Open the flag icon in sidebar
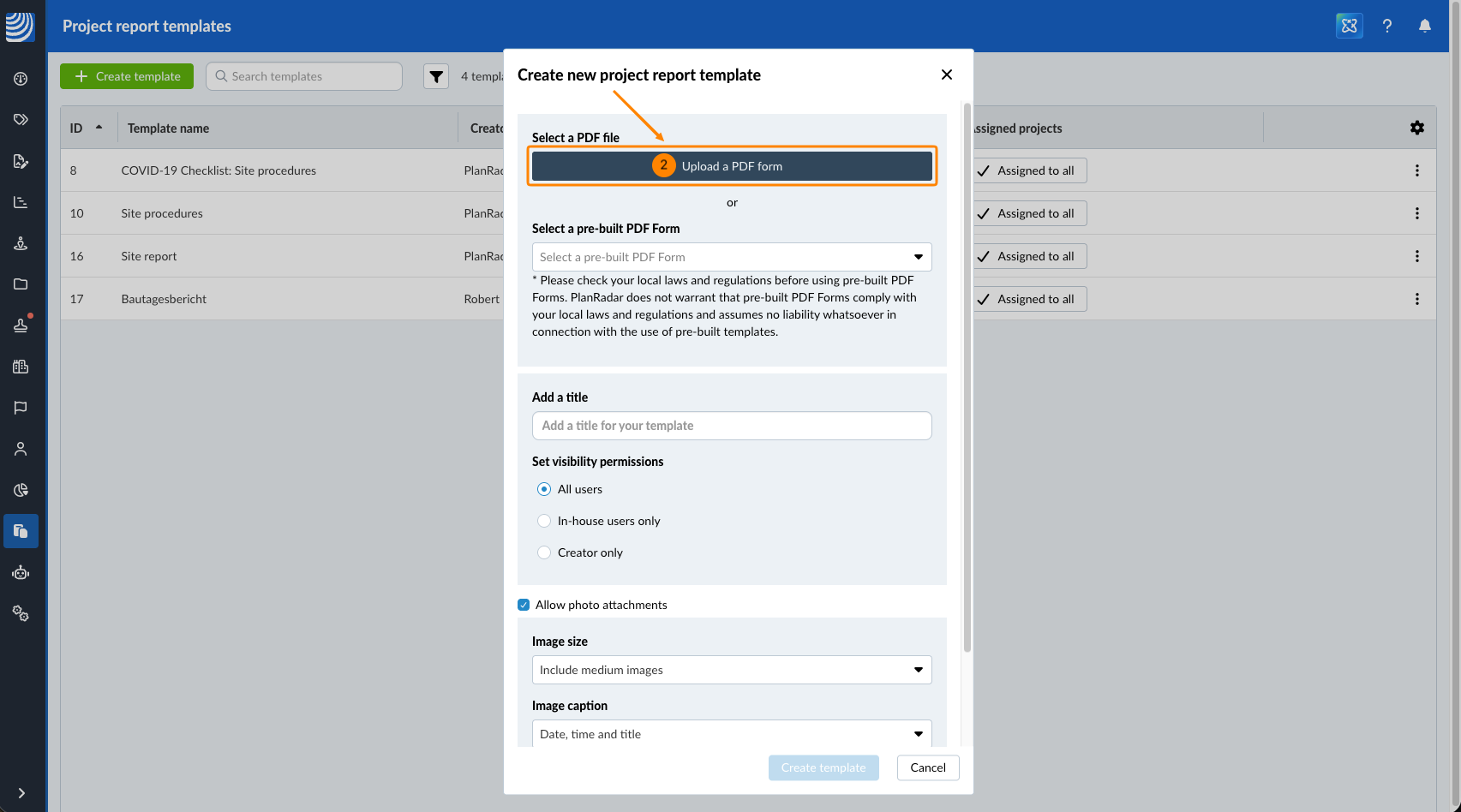1461x812 pixels. 21,408
